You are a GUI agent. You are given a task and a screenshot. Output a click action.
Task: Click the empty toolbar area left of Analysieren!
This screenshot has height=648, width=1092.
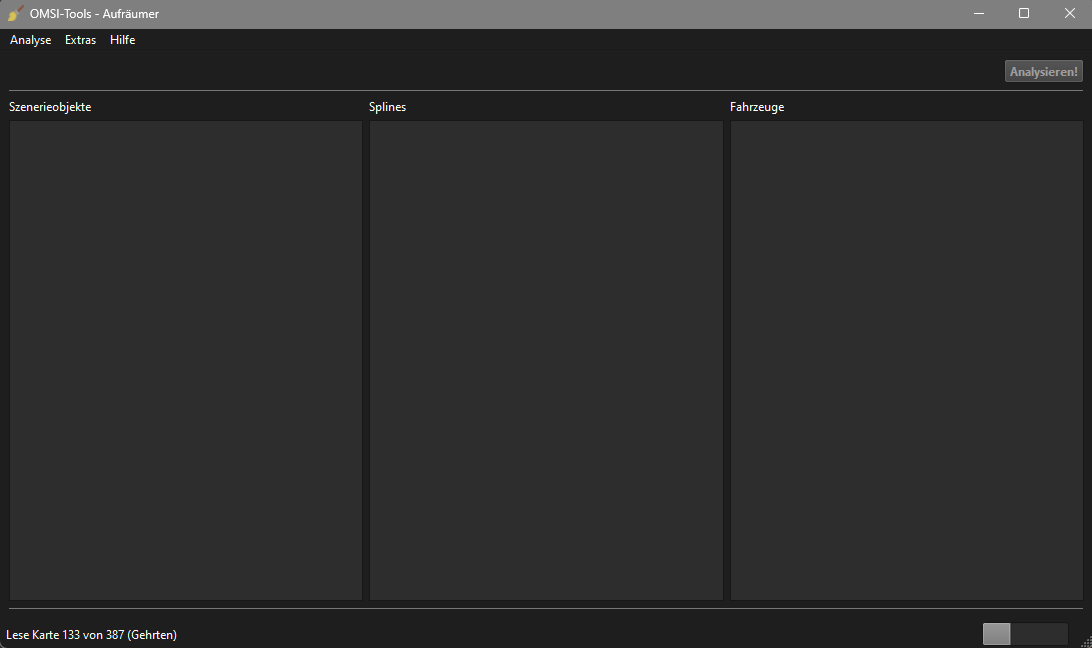click(500, 71)
